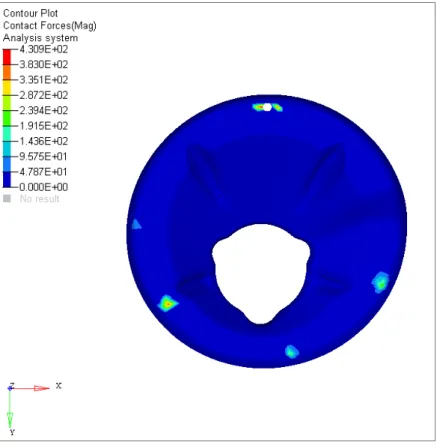437x448 pixels.
Task: Click the red color band in legend
Action: click(7, 57)
